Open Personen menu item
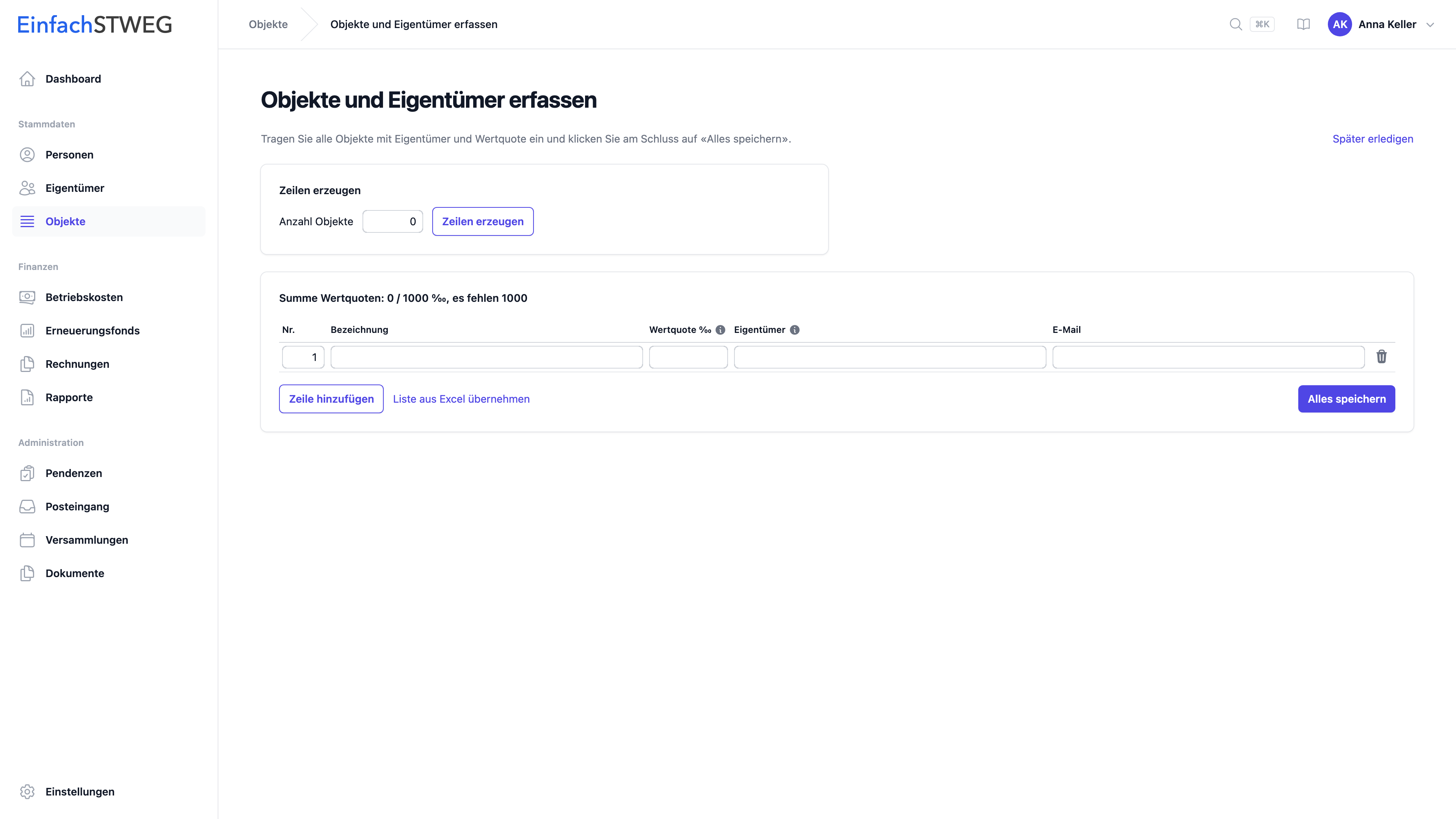The width and height of the screenshot is (1456, 819). pyautogui.click(x=108, y=154)
